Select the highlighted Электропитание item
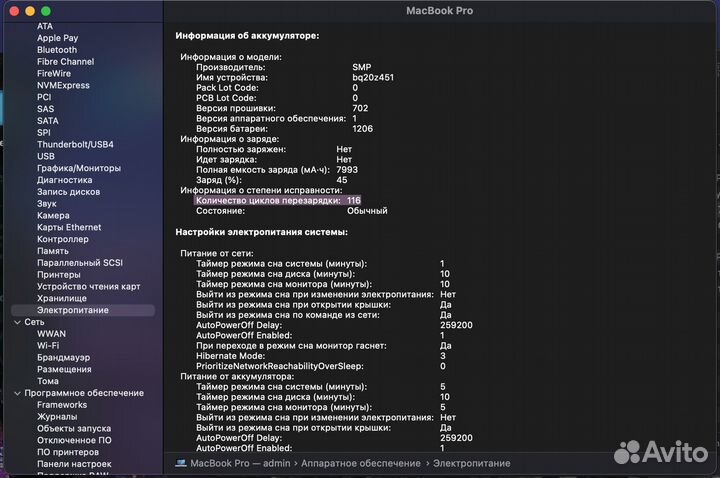Screen dimensions: 720x478 [x=83, y=310]
